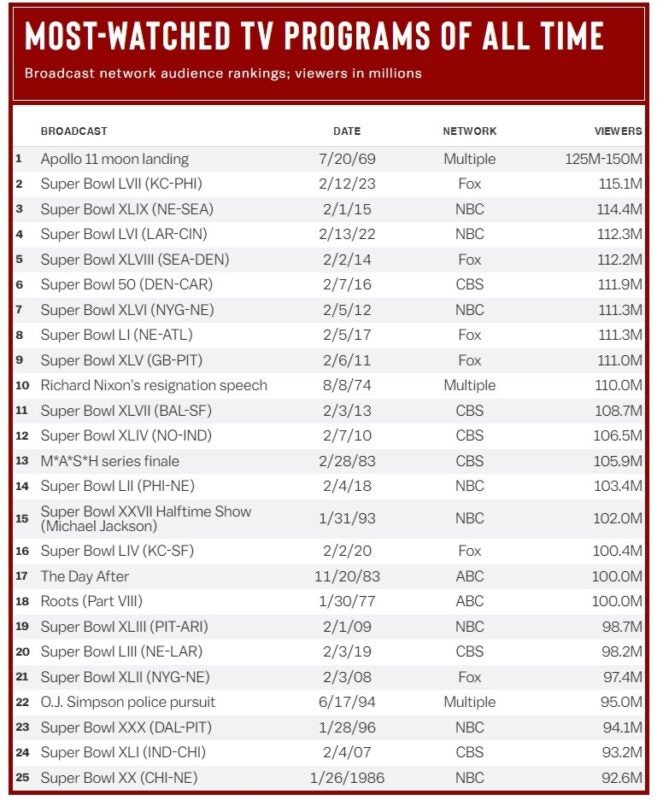Click O.J. Simpson police pursuit entry

[128, 702]
